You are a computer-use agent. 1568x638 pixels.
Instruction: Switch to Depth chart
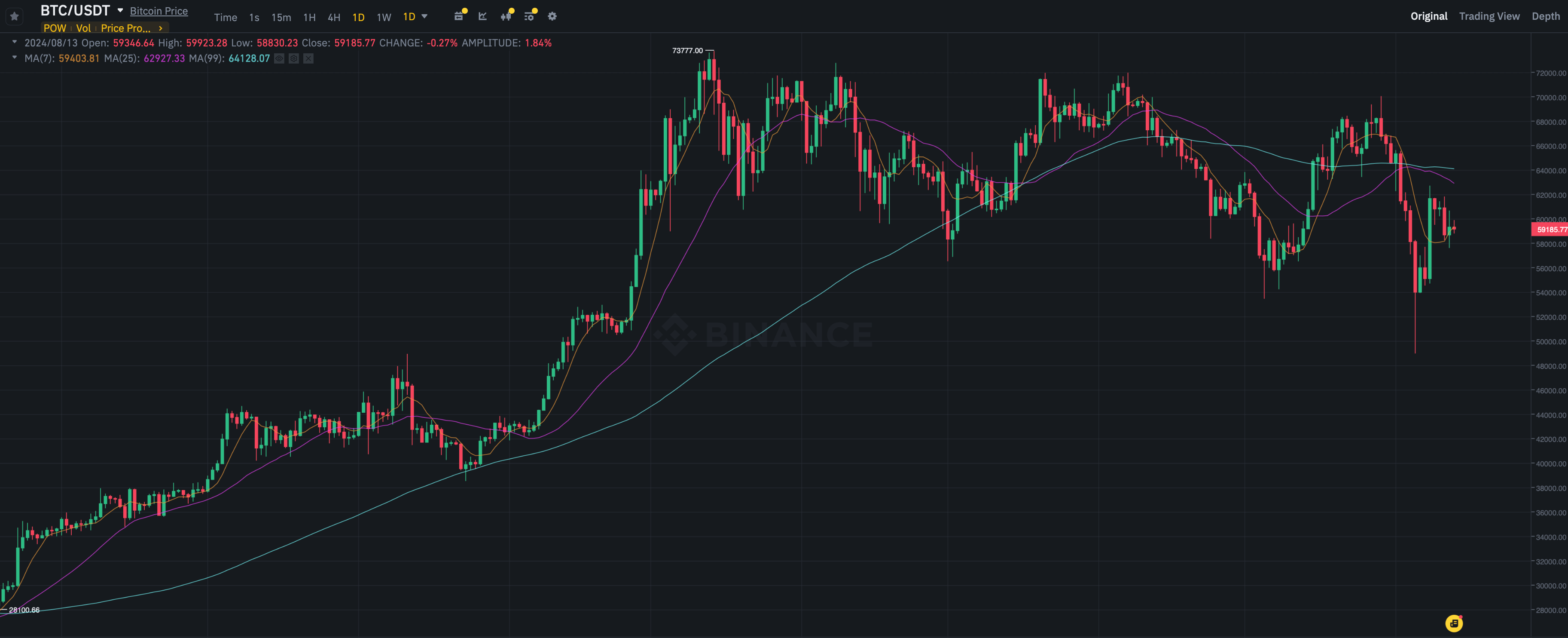(1546, 16)
